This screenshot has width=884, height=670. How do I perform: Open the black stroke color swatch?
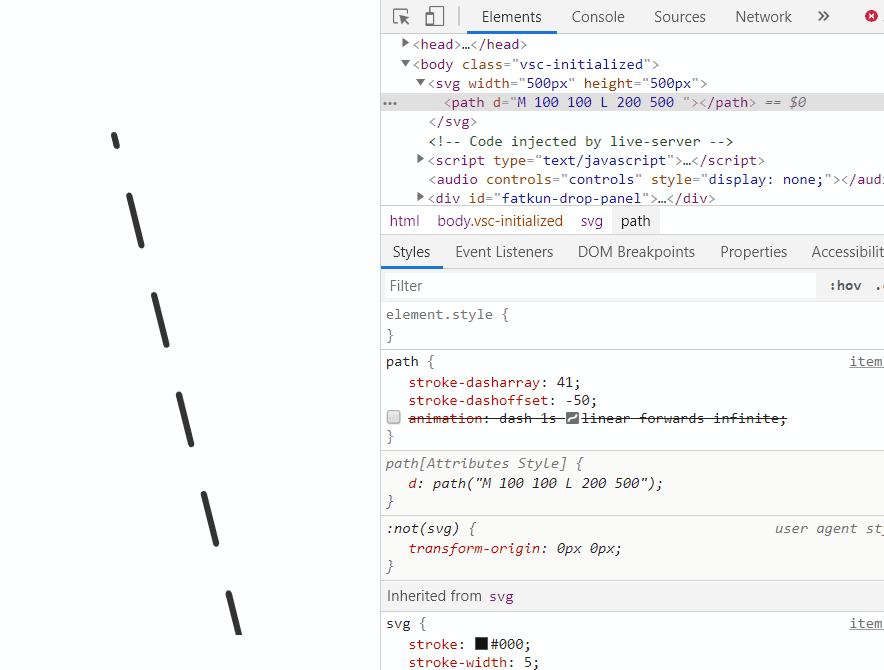click(482, 644)
